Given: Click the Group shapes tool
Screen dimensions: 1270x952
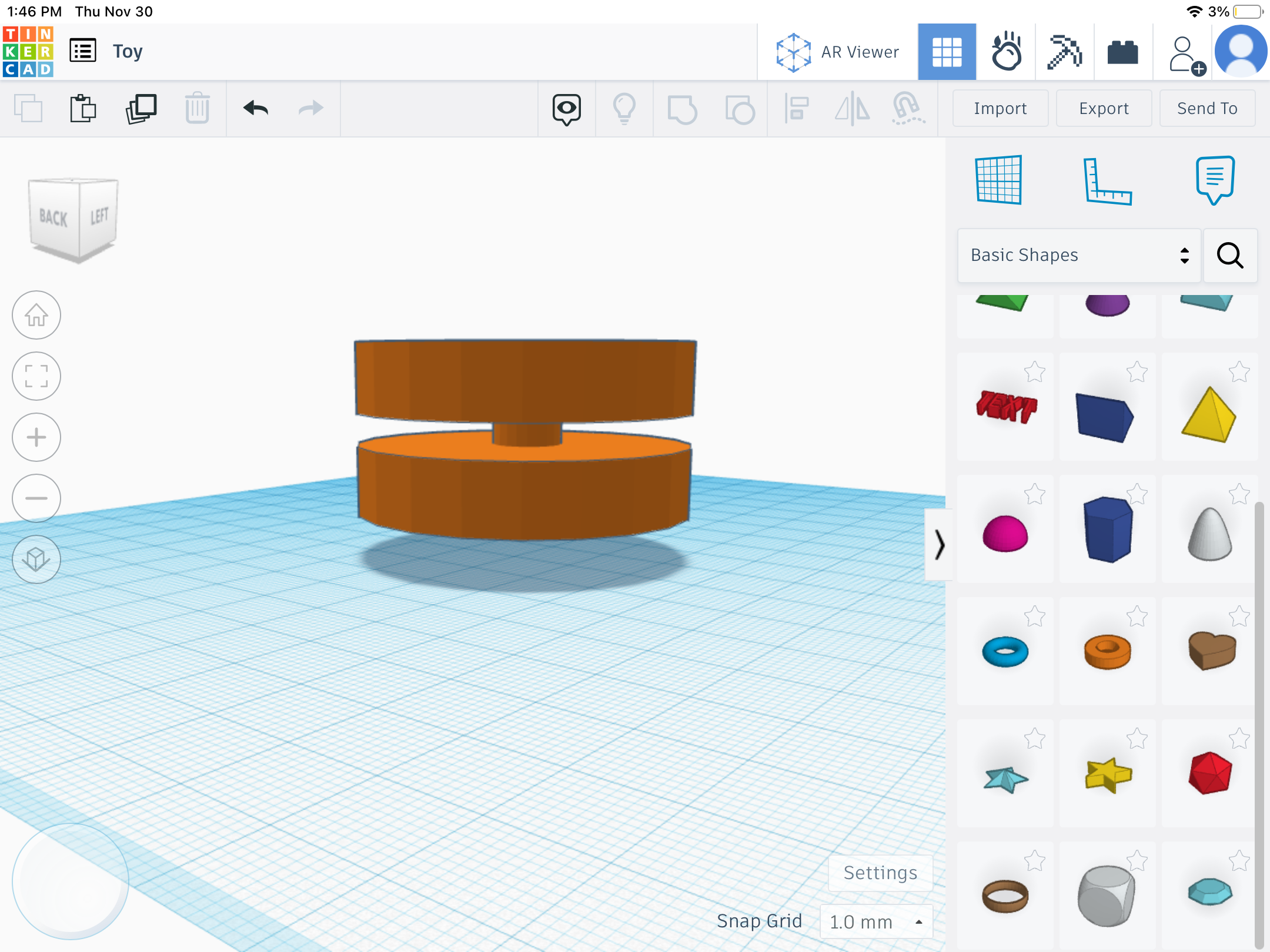Looking at the screenshot, I should coord(682,109).
